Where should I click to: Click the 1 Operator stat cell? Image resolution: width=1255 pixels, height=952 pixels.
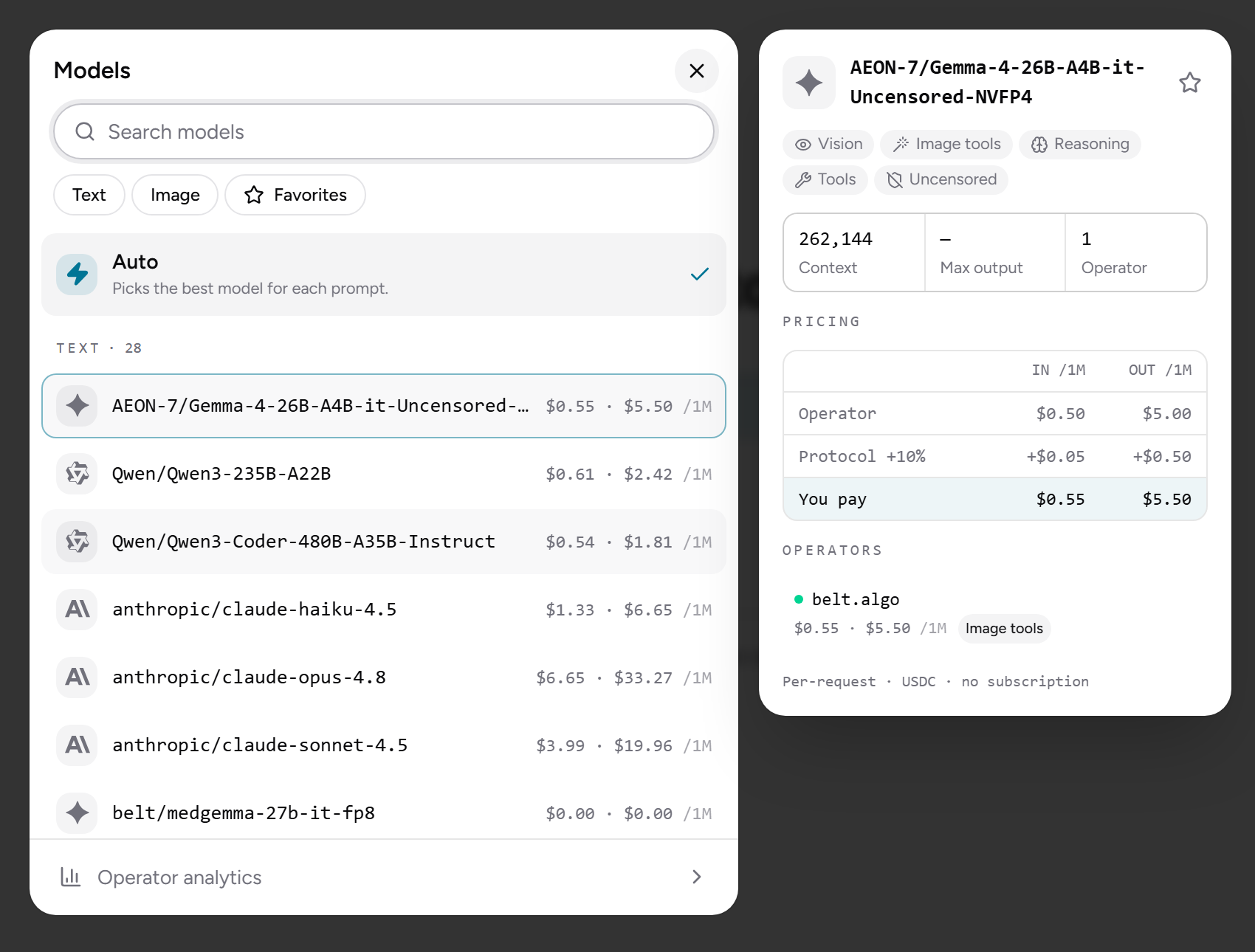pos(1136,252)
